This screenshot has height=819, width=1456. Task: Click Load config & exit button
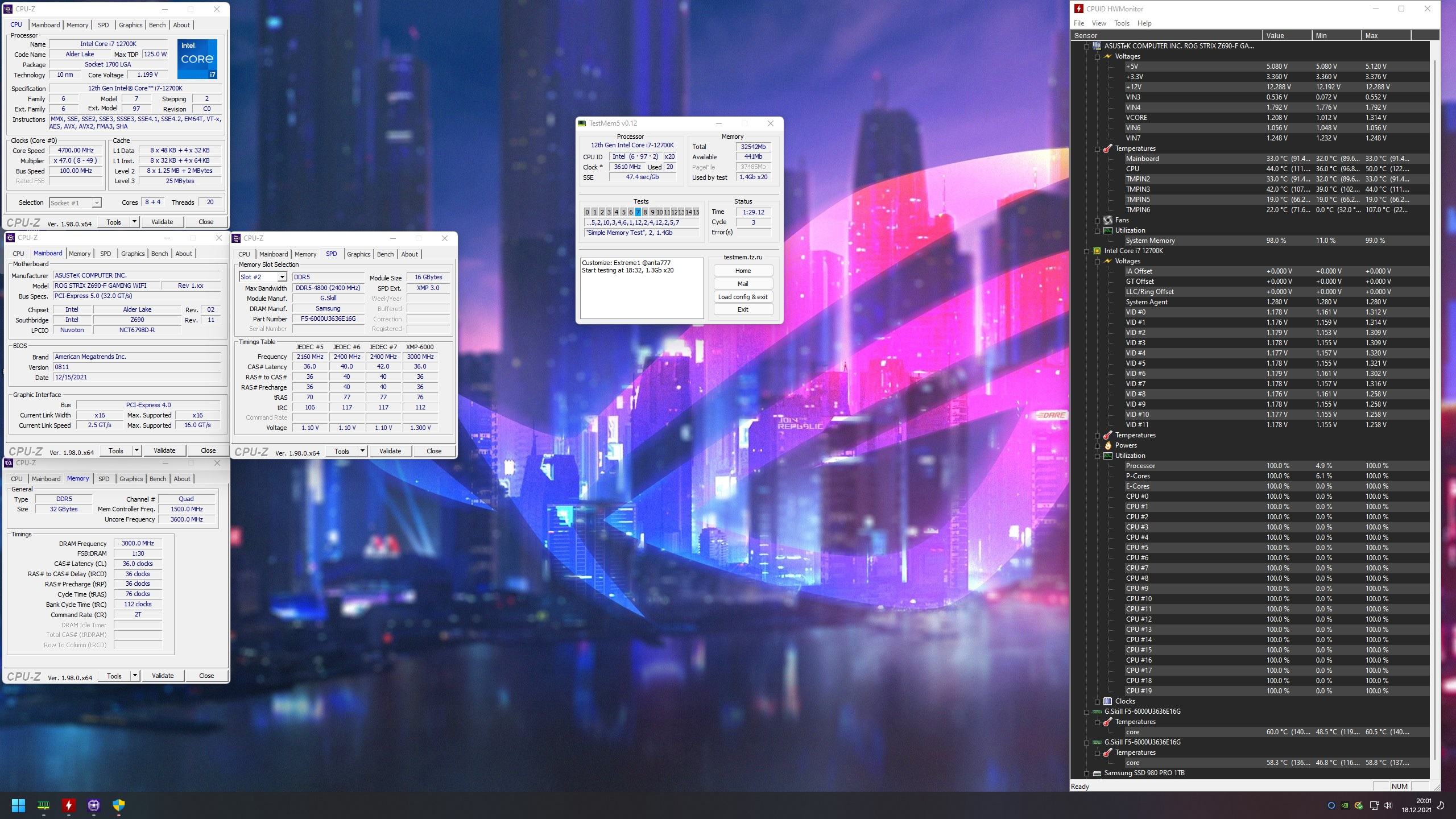tap(743, 297)
